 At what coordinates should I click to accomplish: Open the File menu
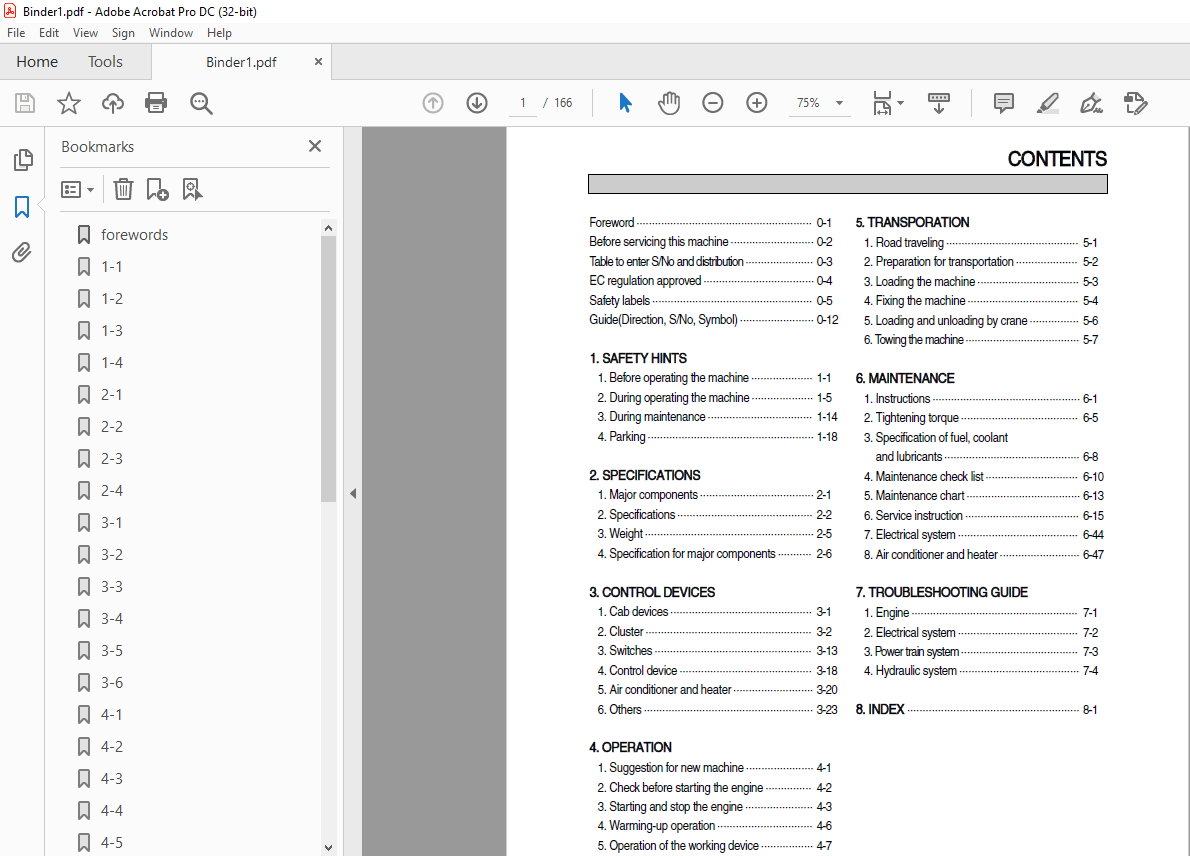(x=16, y=33)
